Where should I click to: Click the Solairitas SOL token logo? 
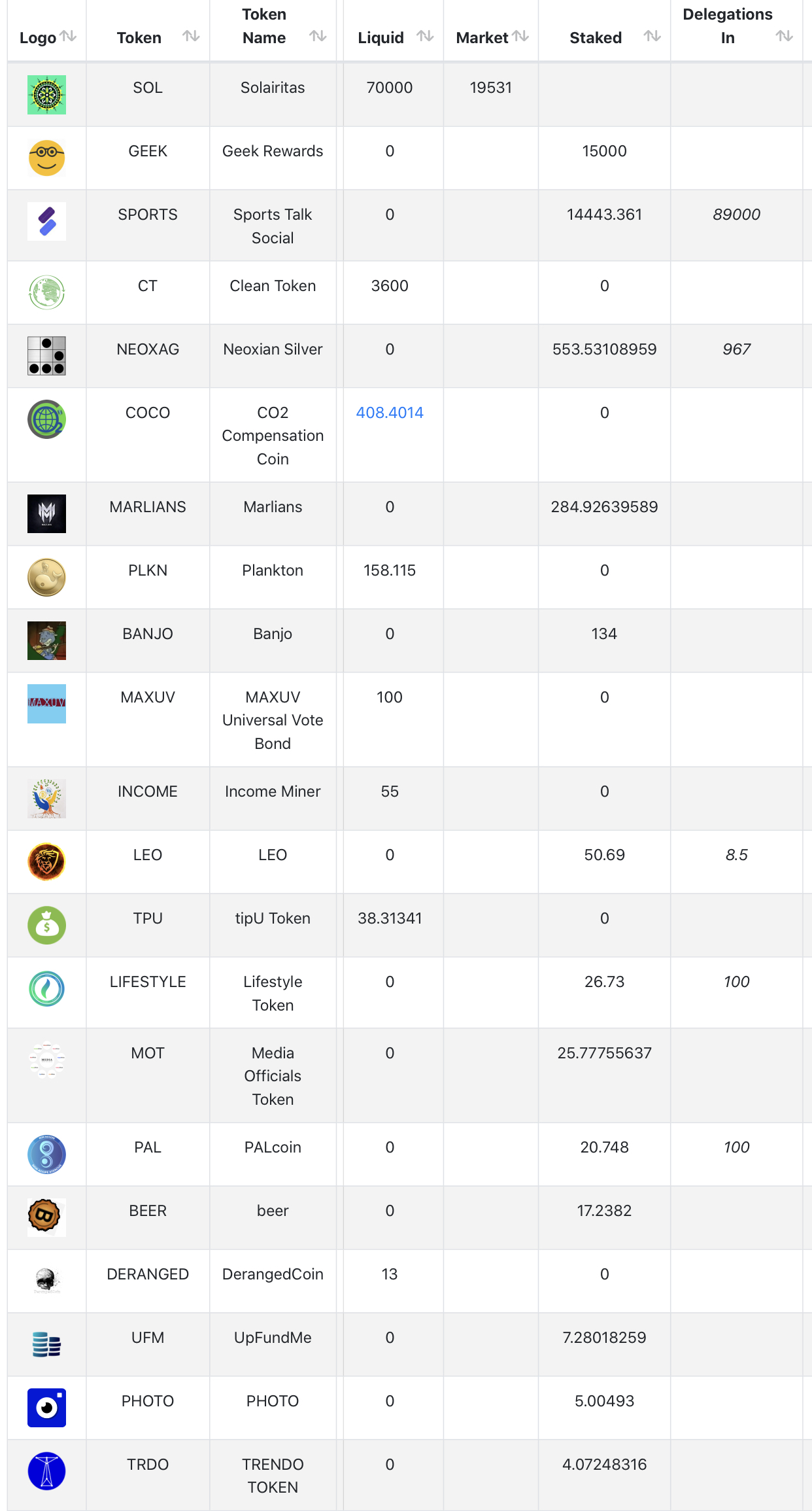[x=46, y=95]
